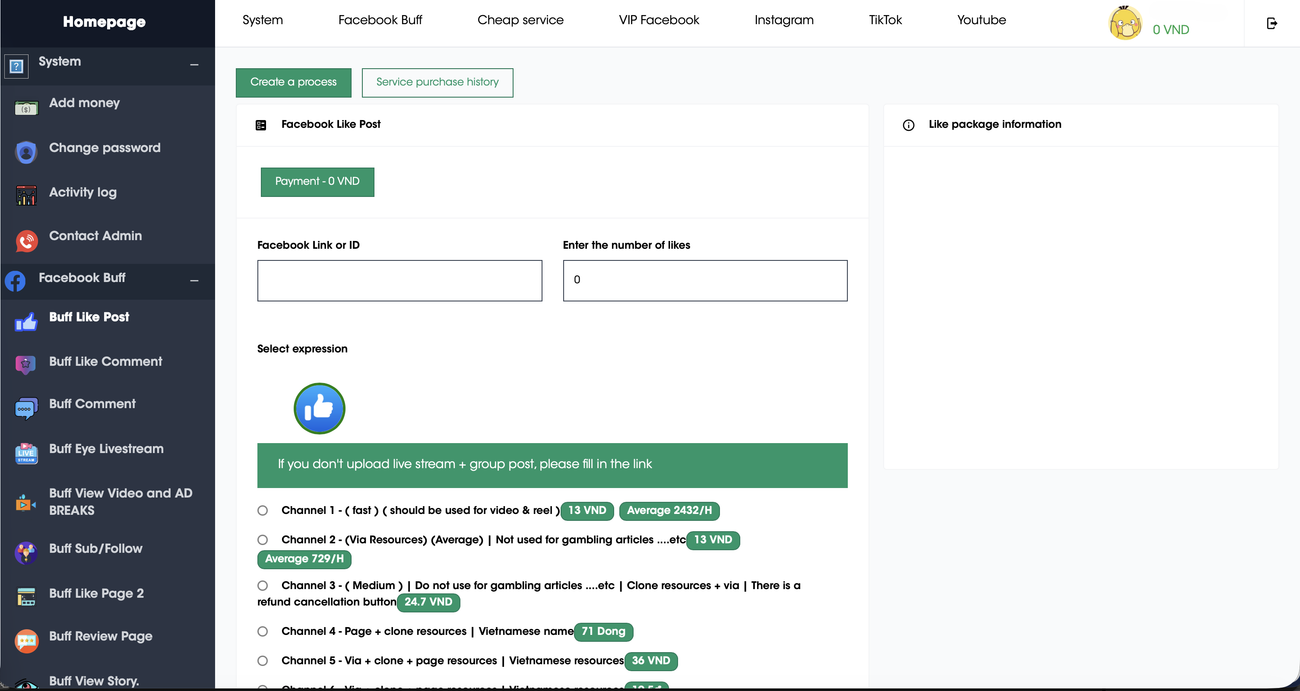This screenshot has height=691, width=1300.
Task: Open the TikTok top menu
Action: (886, 20)
